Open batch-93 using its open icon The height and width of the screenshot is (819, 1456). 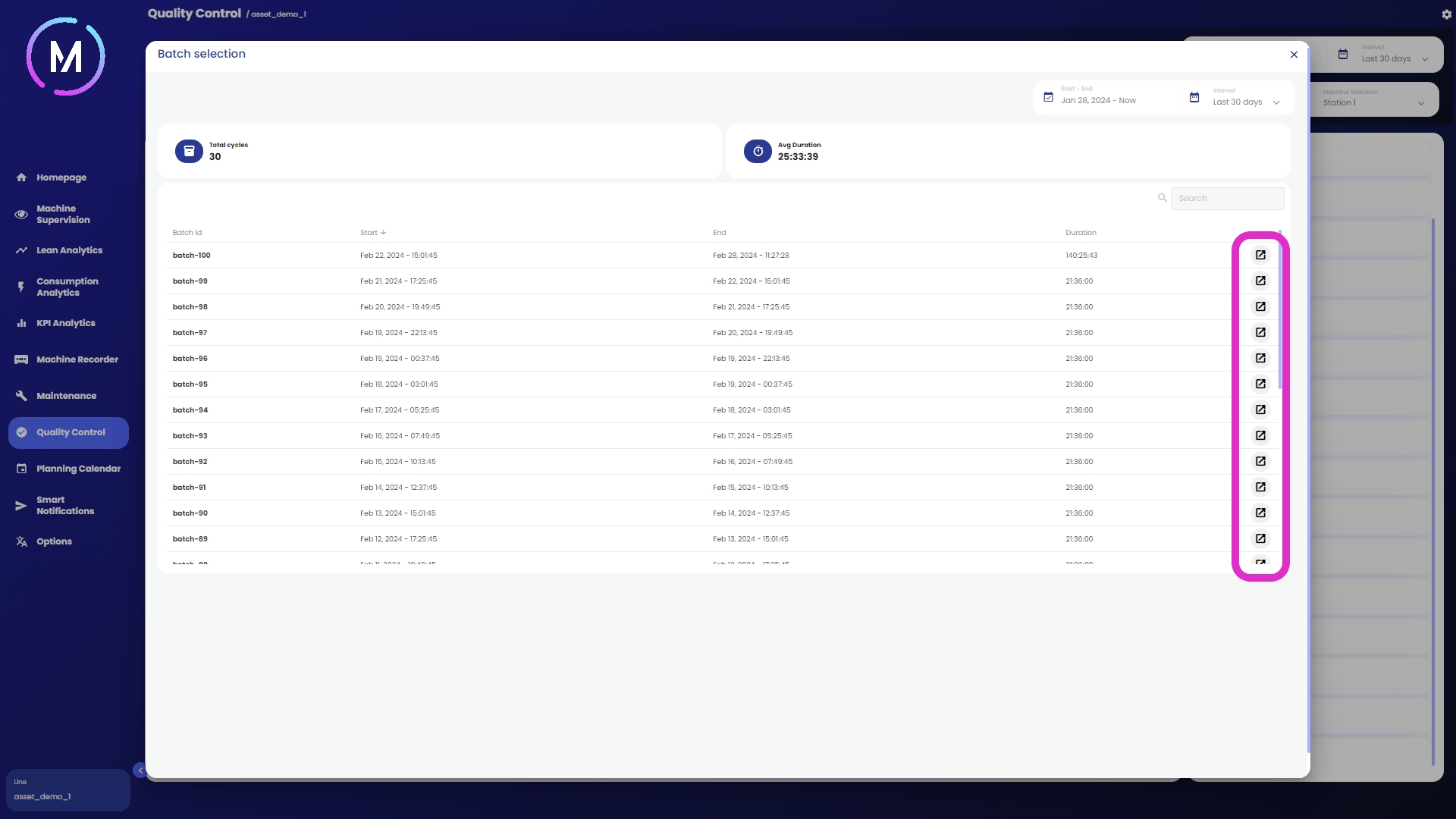point(1260,436)
